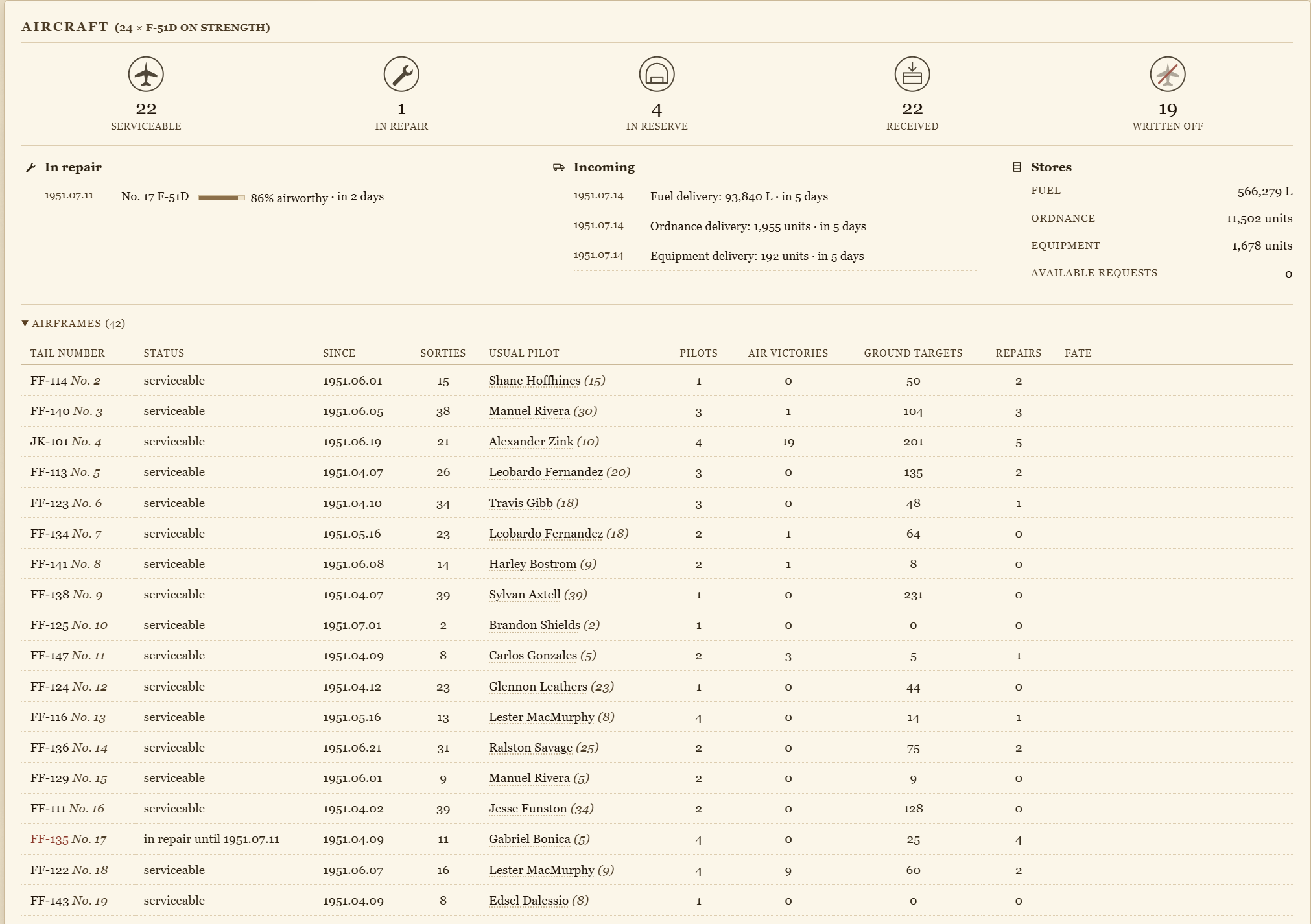Open Leobardo Fernandez link in FF-134 row

[546, 534]
